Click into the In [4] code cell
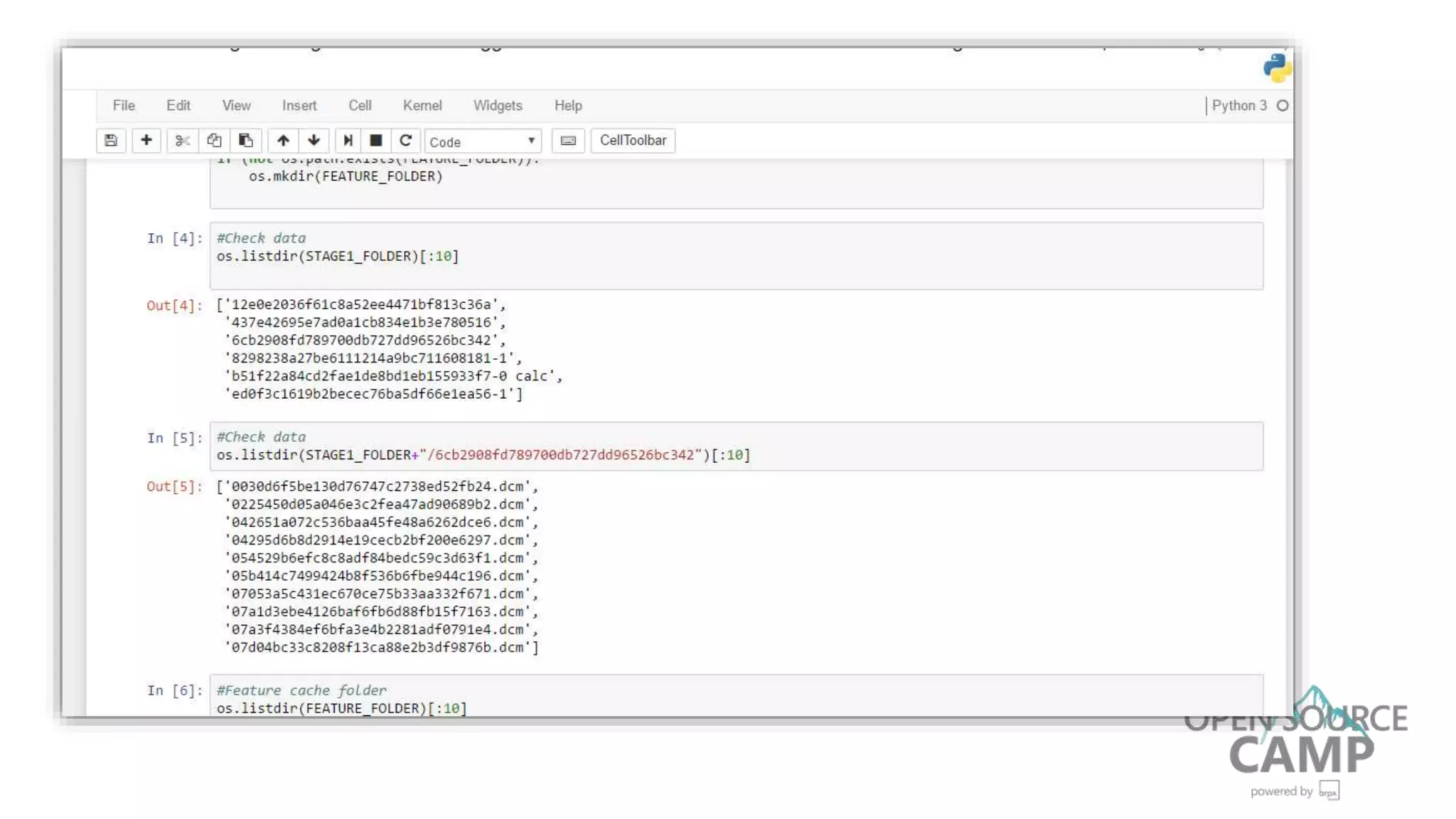This screenshot has width=1456, height=819. coord(736,256)
